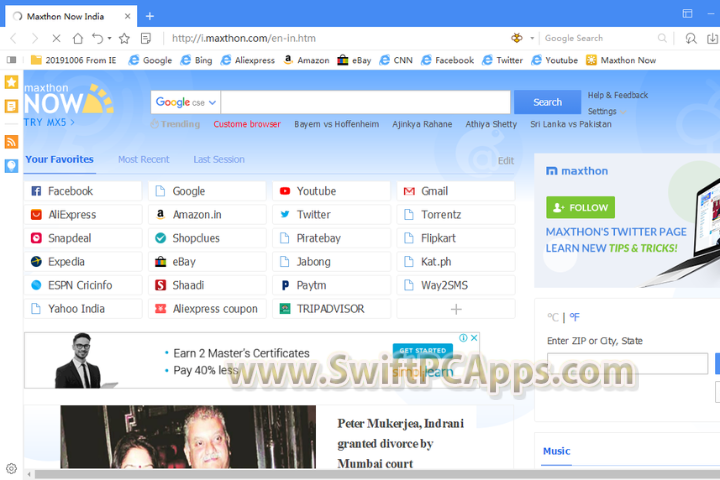Screen dimensions: 720x480
Task: Open Bayern vs Hoffenheim trending link
Action: pos(337,124)
